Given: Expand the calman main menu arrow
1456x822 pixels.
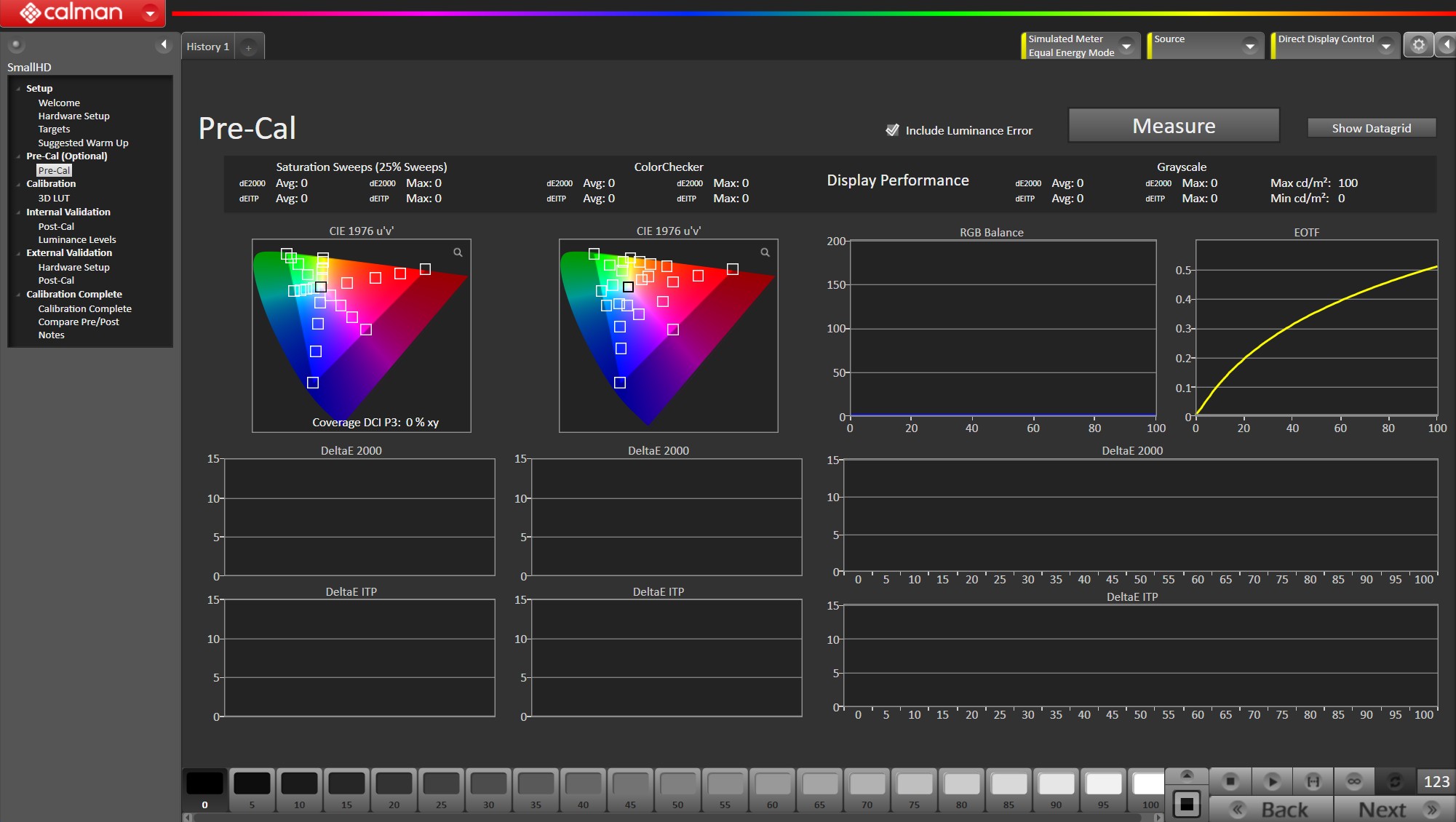Looking at the screenshot, I should coord(150,13).
